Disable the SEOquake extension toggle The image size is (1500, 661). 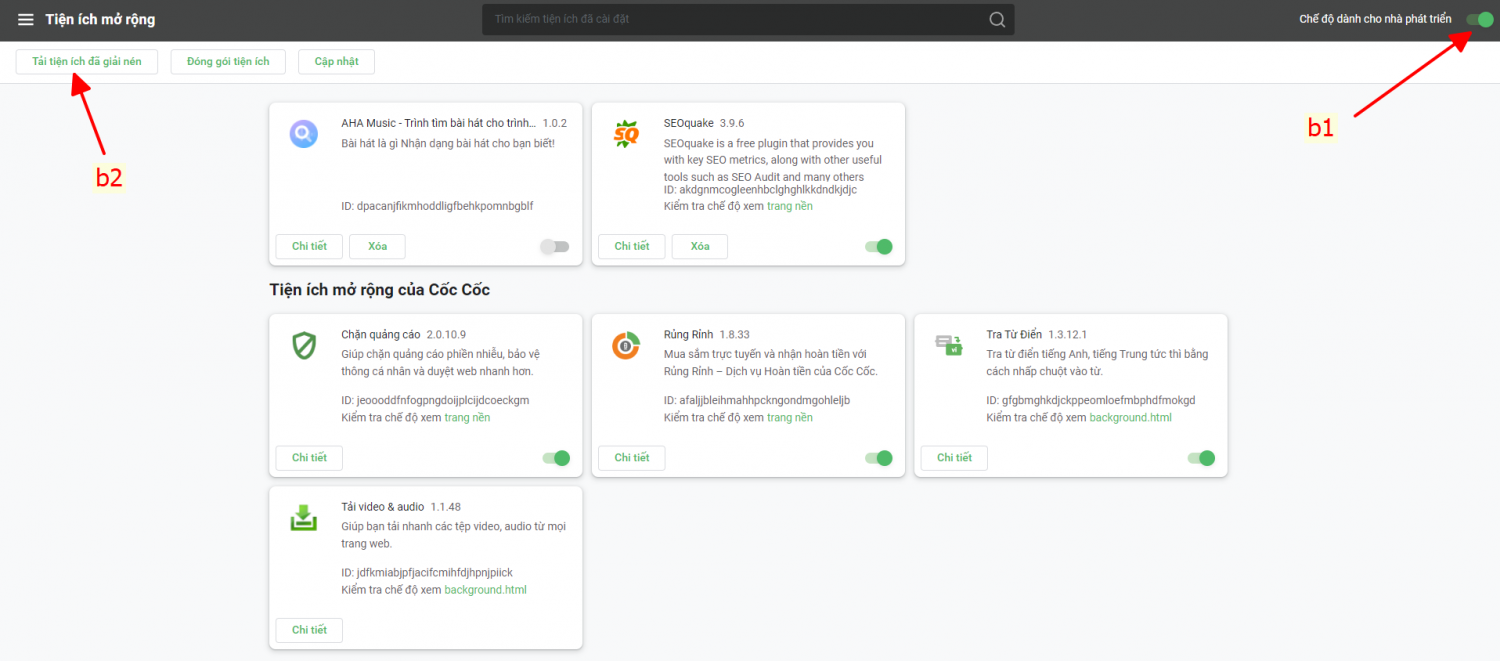point(878,247)
